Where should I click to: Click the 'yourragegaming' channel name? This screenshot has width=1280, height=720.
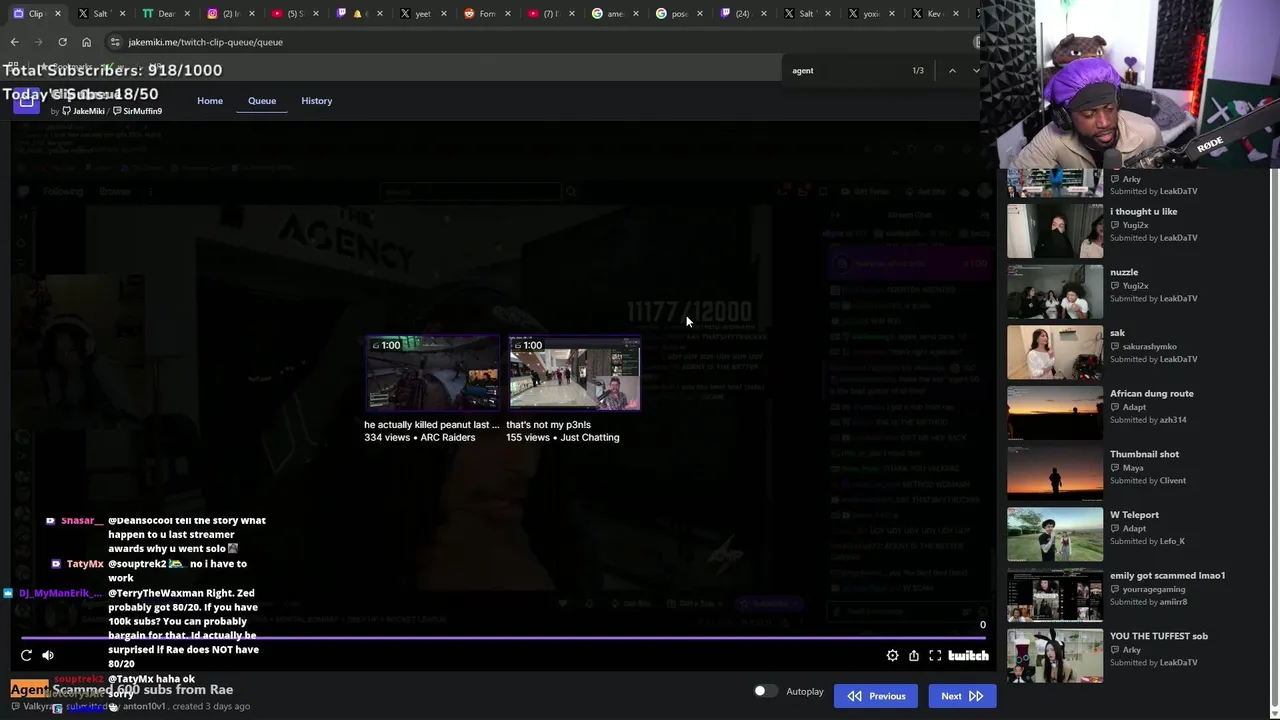[1153, 590]
